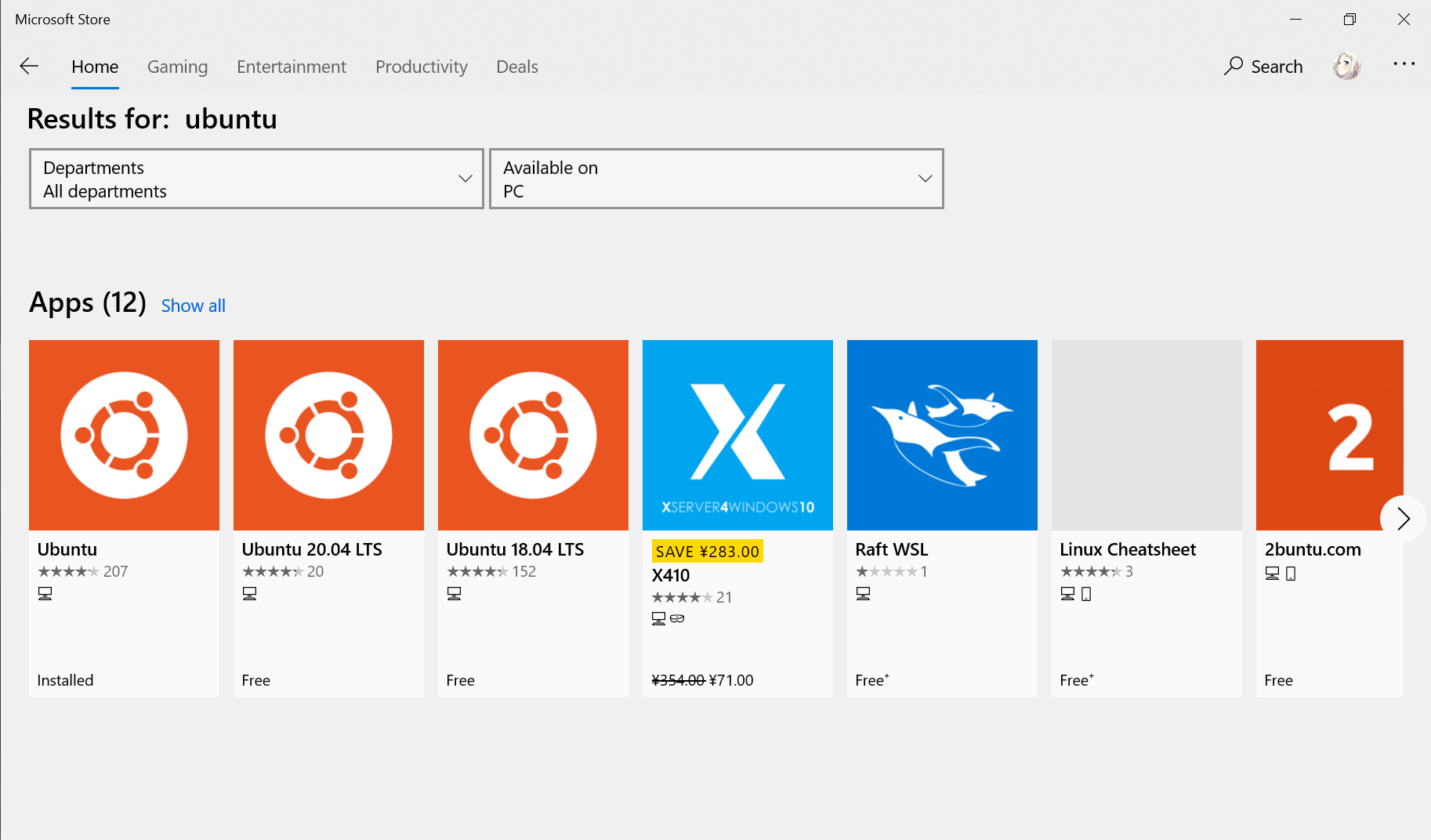
Task: Go back using the back arrow
Action: pos(29,67)
